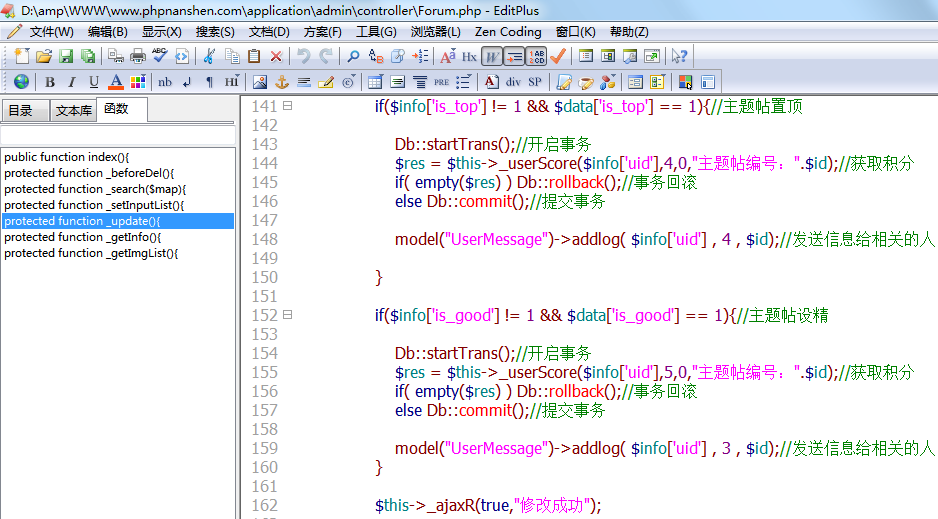Toggle Word wrap (W) button
938x519 pixels.
coord(492,56)
